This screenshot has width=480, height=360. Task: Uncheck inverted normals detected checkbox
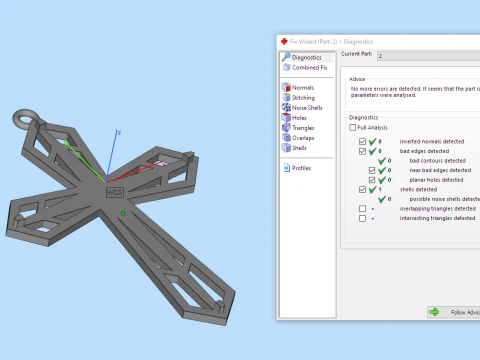[x=362, y=141]
